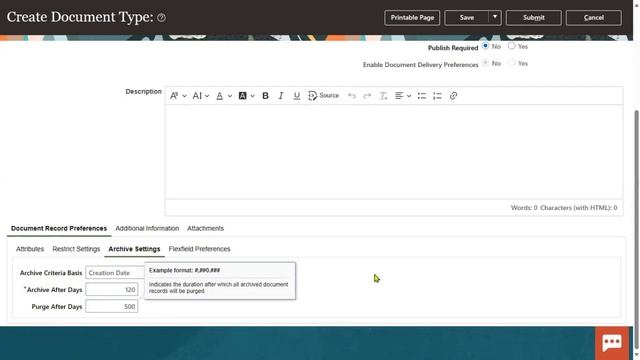The width and height of the screenshot is (640, 360).
Task: Open the Attributes sub-tab
Action: pos(30,249)
